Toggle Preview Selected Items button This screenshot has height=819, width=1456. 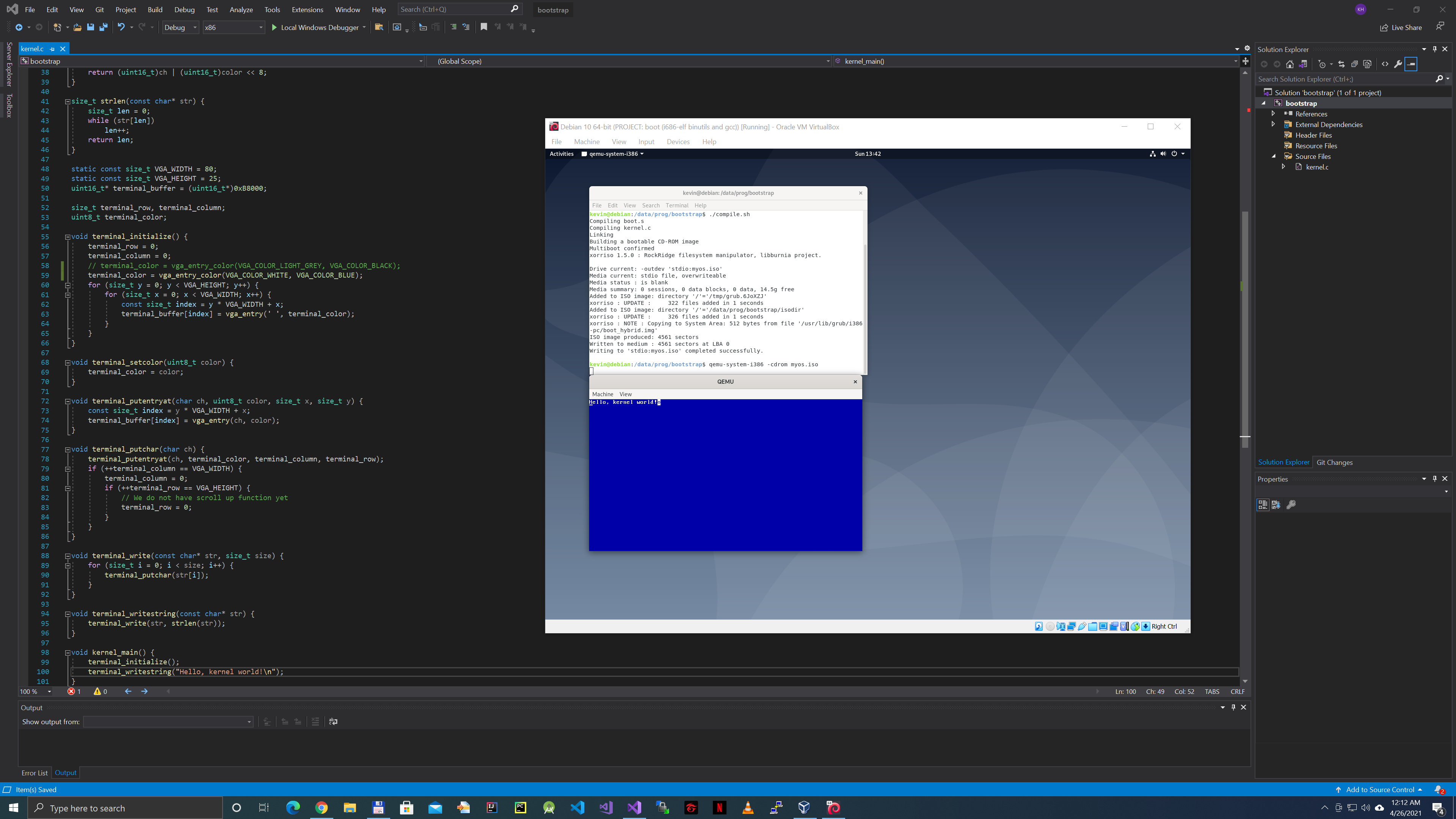click(1411, 64)
